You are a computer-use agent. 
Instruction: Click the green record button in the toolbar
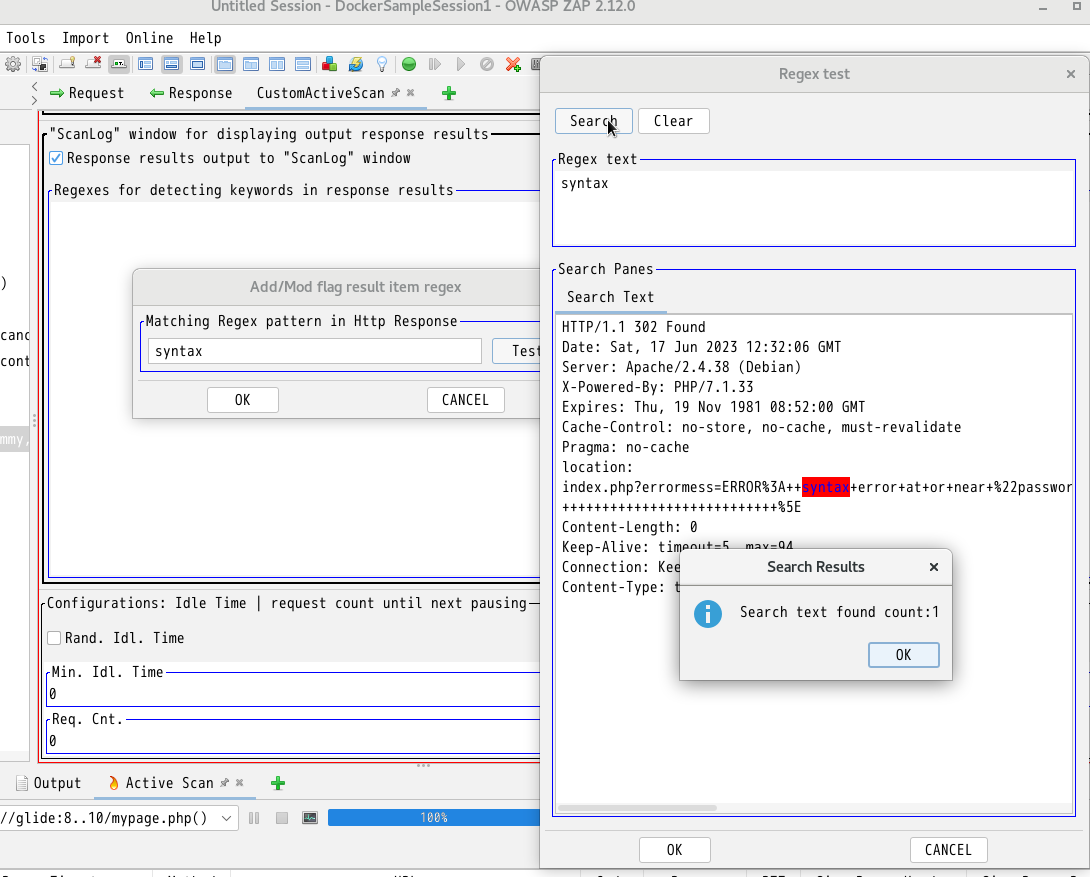tap(408, 63)
